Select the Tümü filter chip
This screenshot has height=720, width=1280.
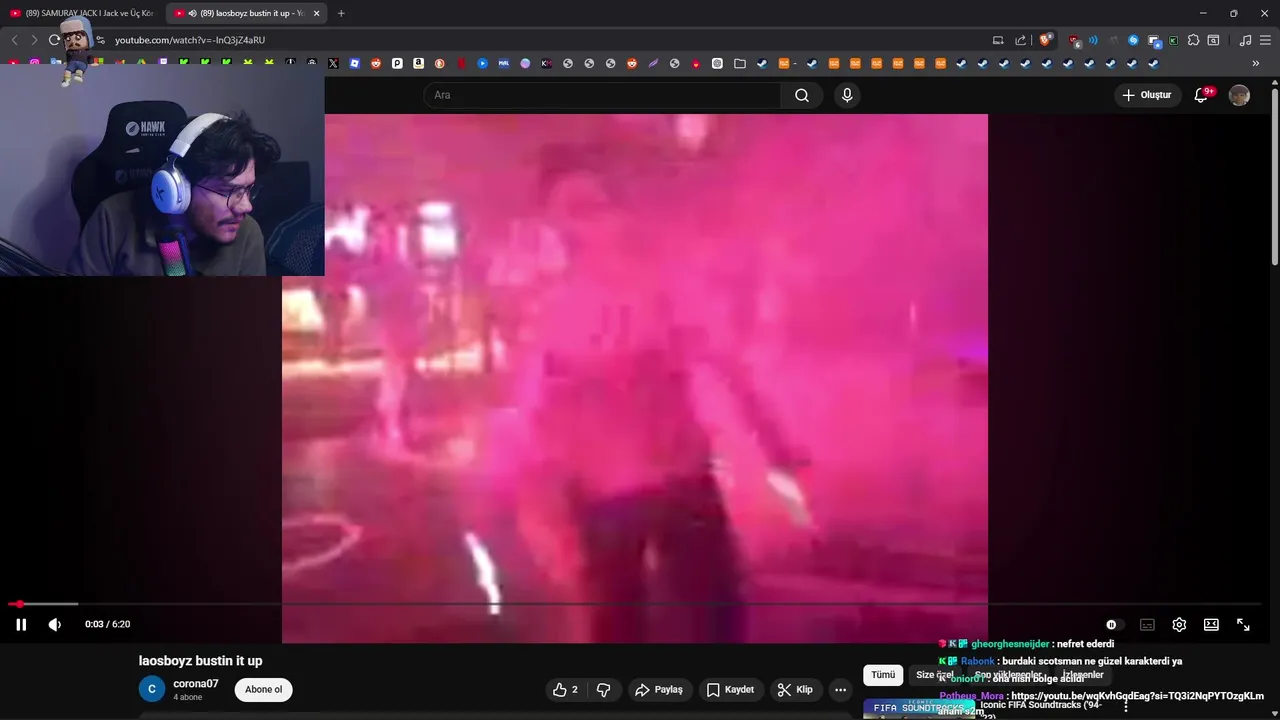(883, 675)
